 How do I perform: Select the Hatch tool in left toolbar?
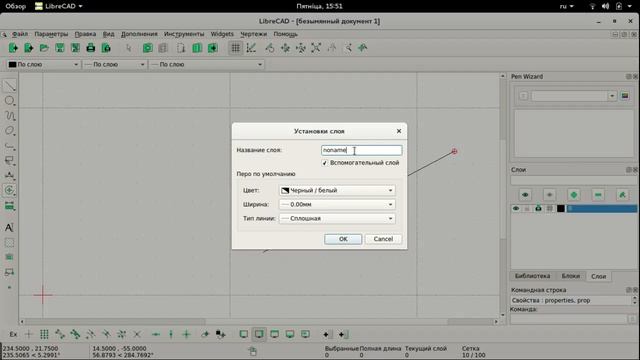point(9,243)
